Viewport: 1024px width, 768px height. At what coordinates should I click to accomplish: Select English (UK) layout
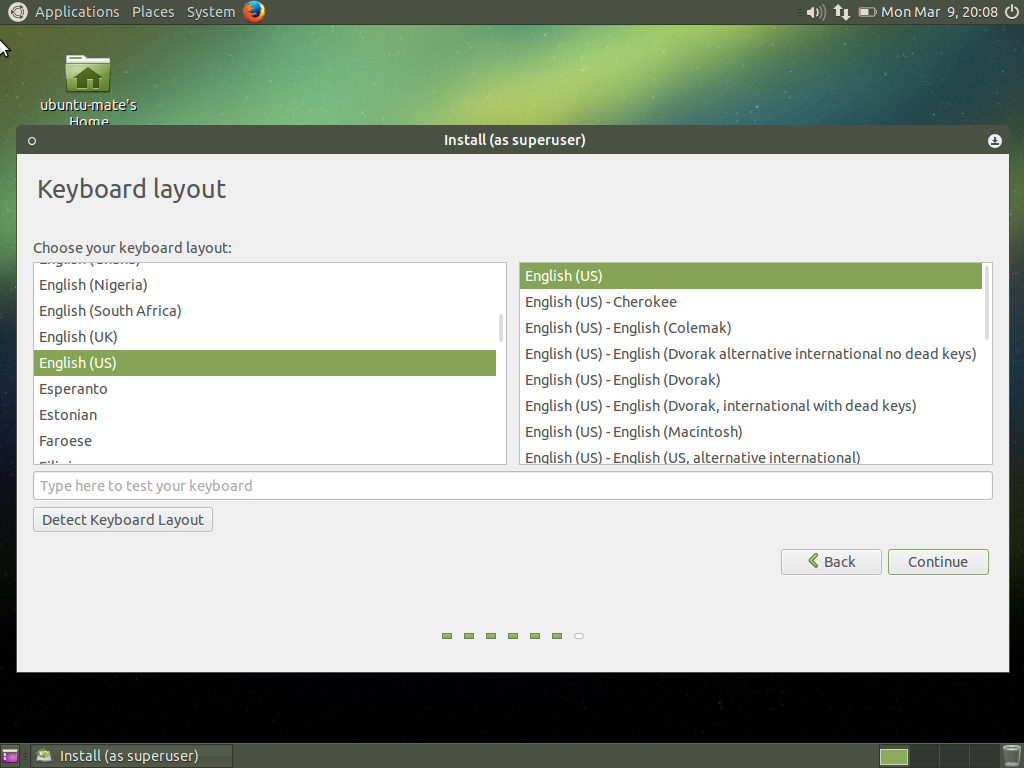(x=264, y=337)
